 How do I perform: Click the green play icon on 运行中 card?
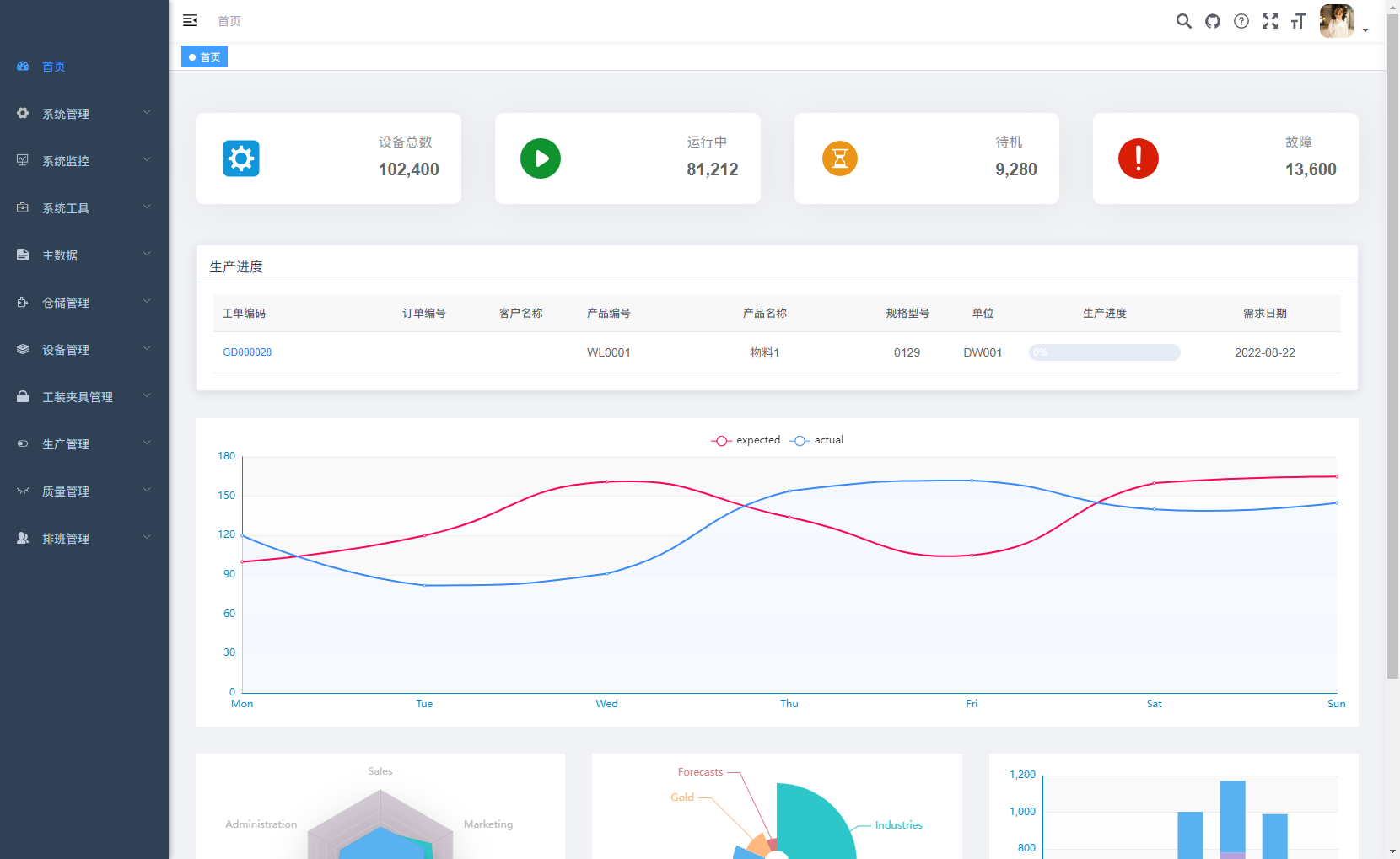coord(541,158)
